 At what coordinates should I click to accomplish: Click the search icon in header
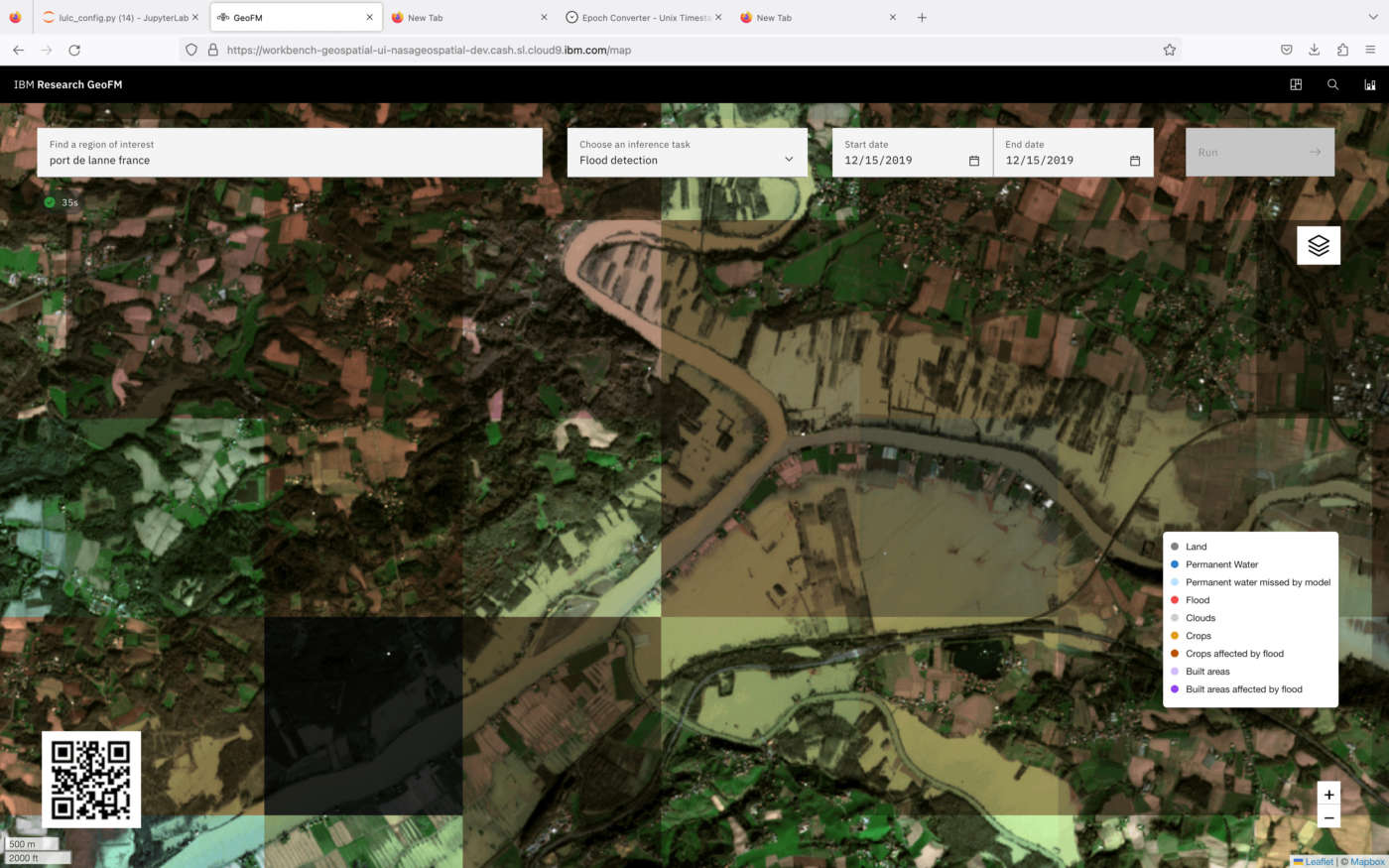[1332, 84]
